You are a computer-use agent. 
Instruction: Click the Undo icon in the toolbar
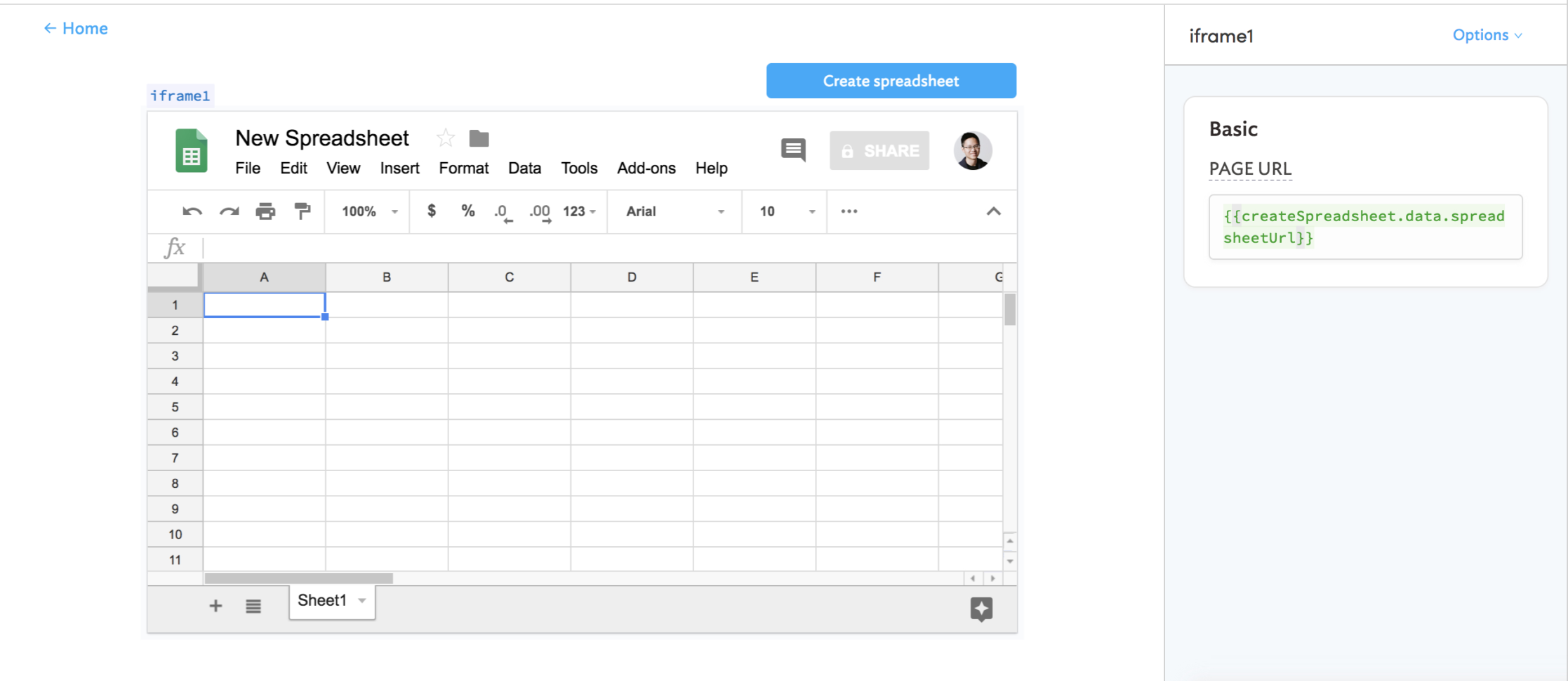(191, 211)
